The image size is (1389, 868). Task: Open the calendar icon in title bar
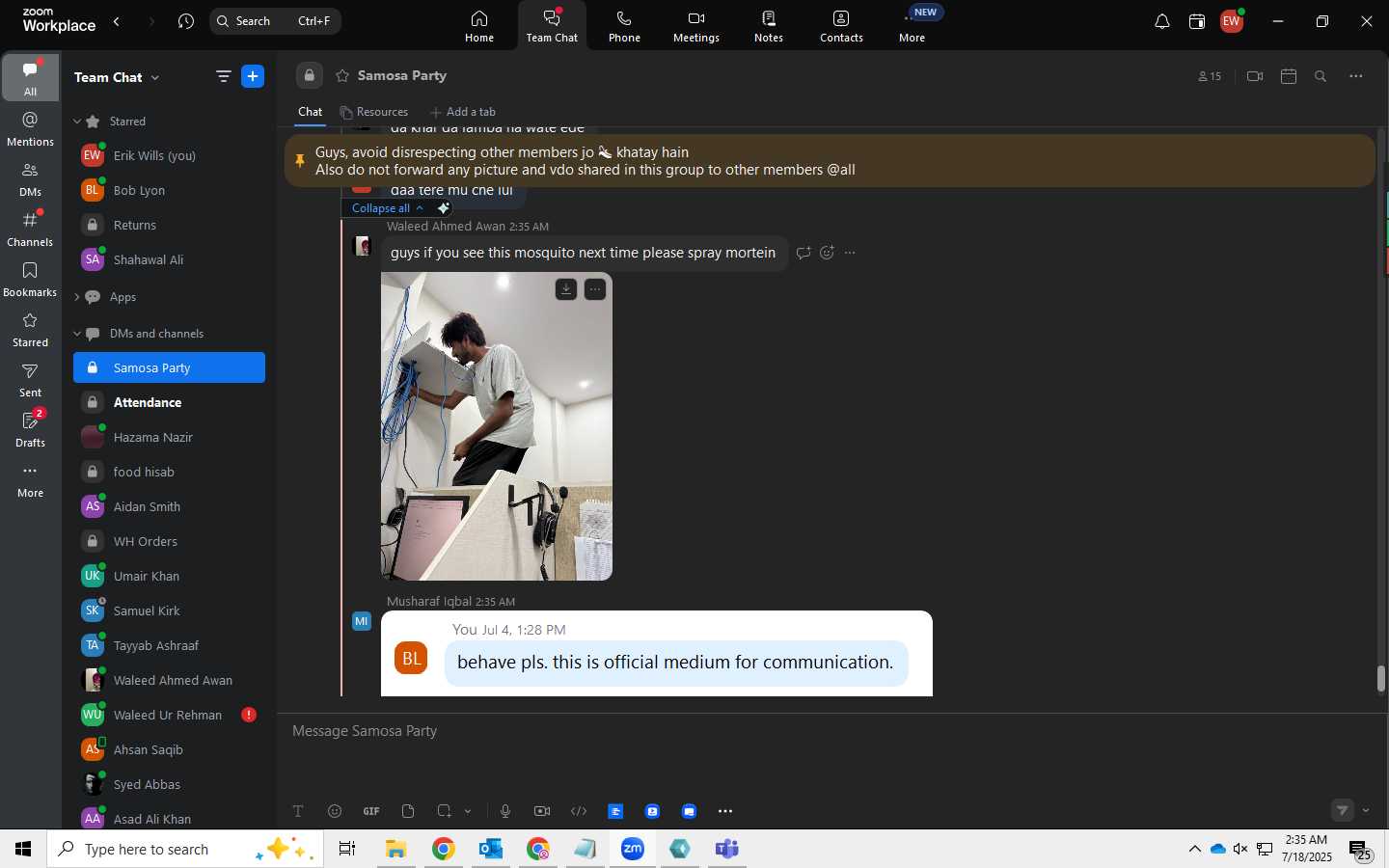point(1197,21)
